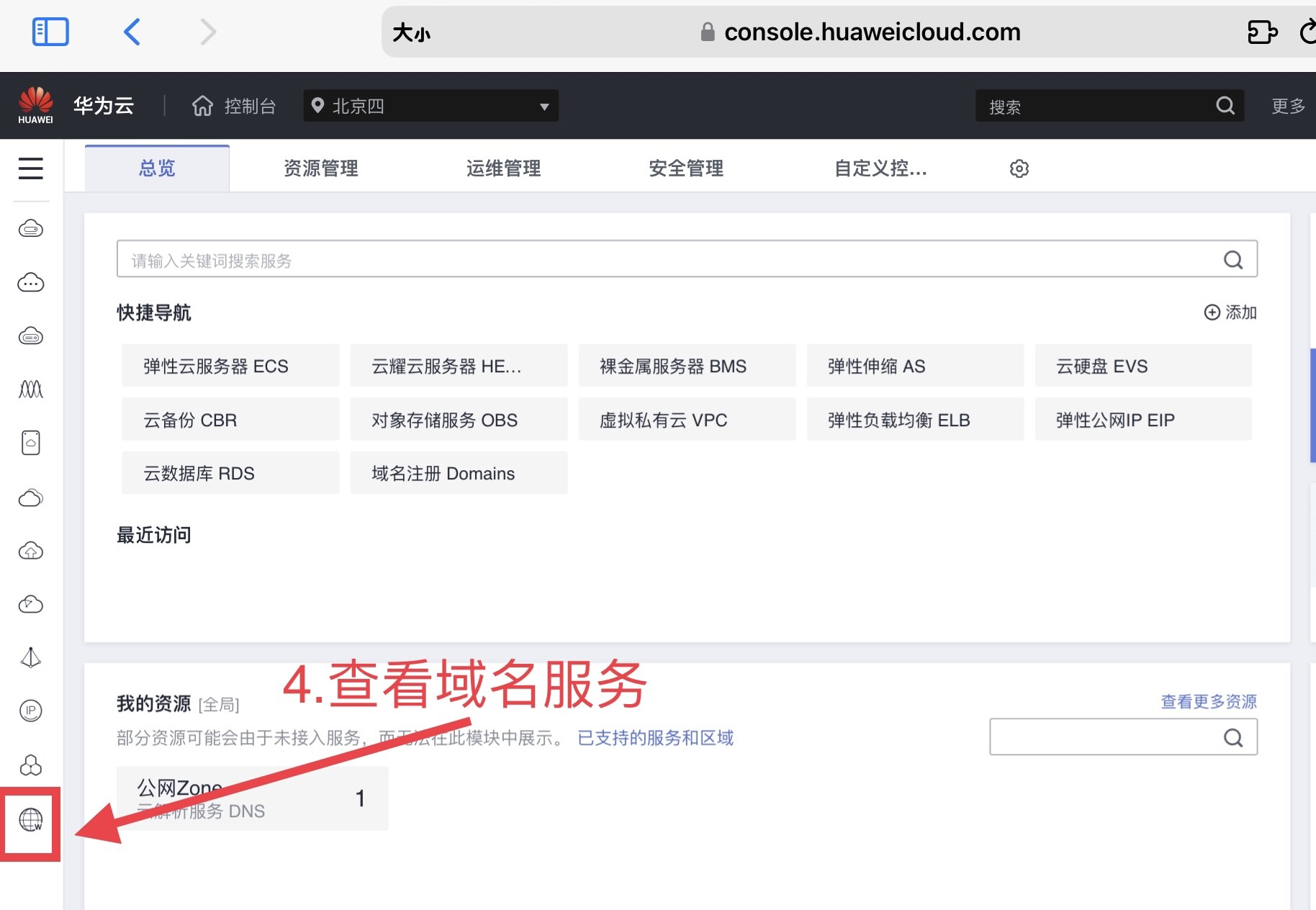Switch to the 运维管理 tab

point(503,168)
